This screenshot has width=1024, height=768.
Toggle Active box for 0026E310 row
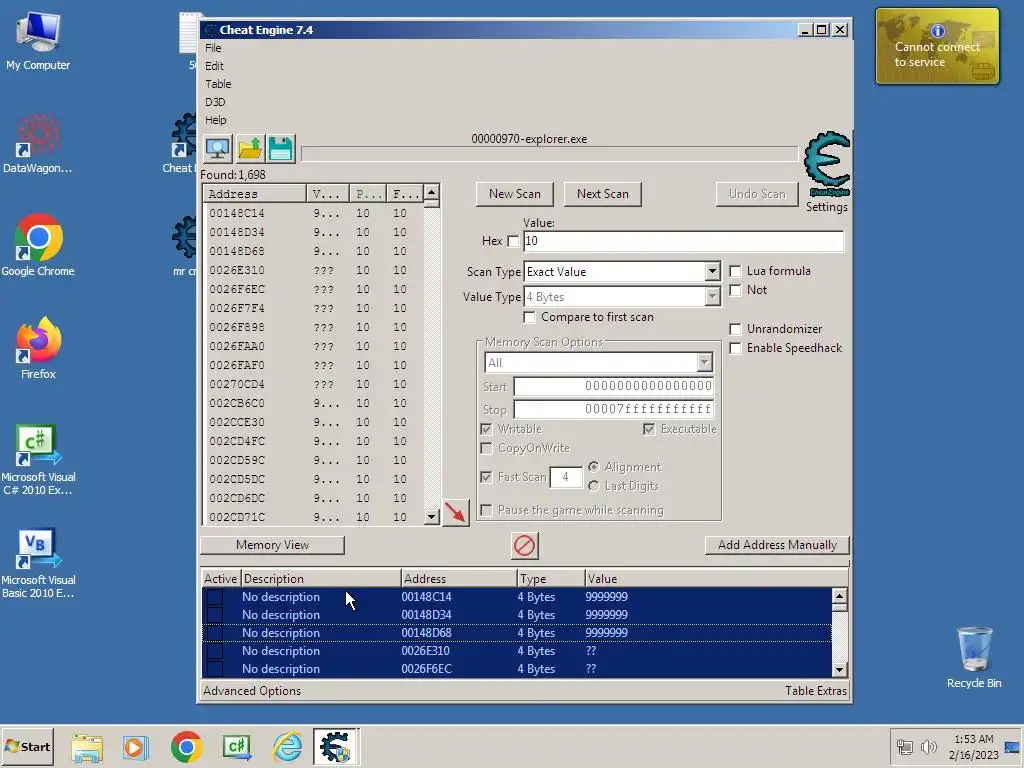tap(215, 651)
